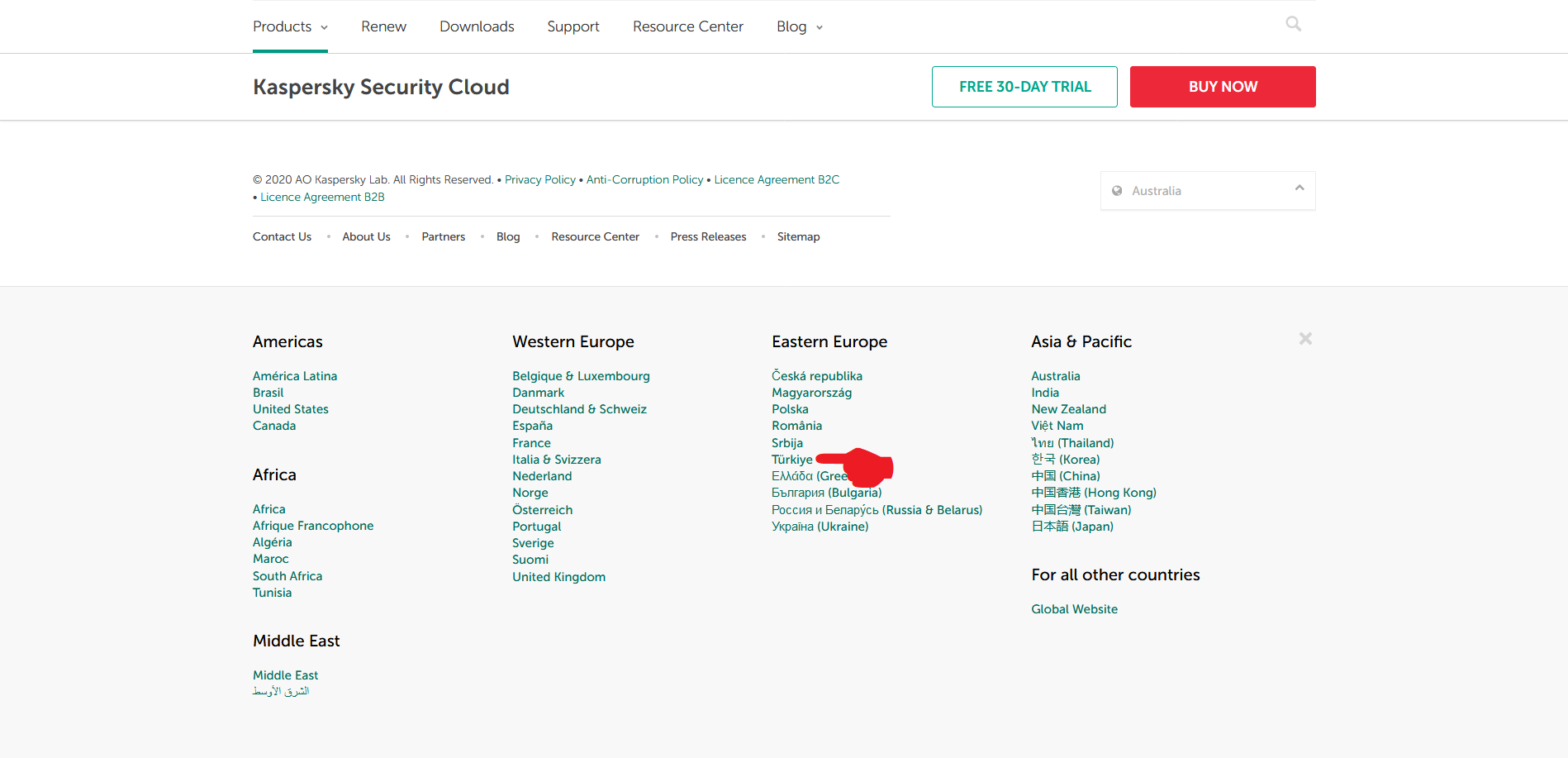1568x758 pixels.
Task: Select Magyarország site
Action: [811, 393]
